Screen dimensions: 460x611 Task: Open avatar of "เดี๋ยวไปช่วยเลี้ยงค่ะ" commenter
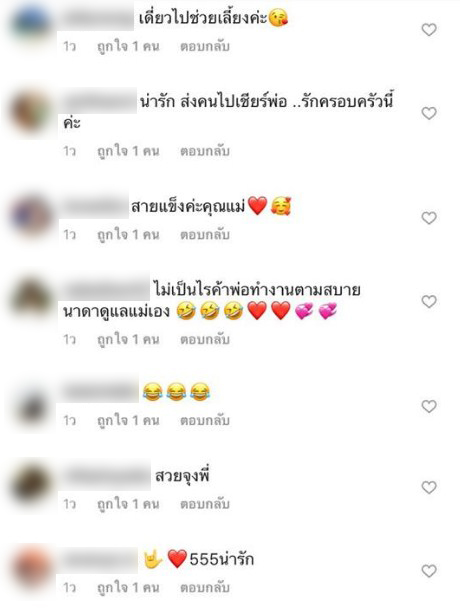tap(31, 23)
